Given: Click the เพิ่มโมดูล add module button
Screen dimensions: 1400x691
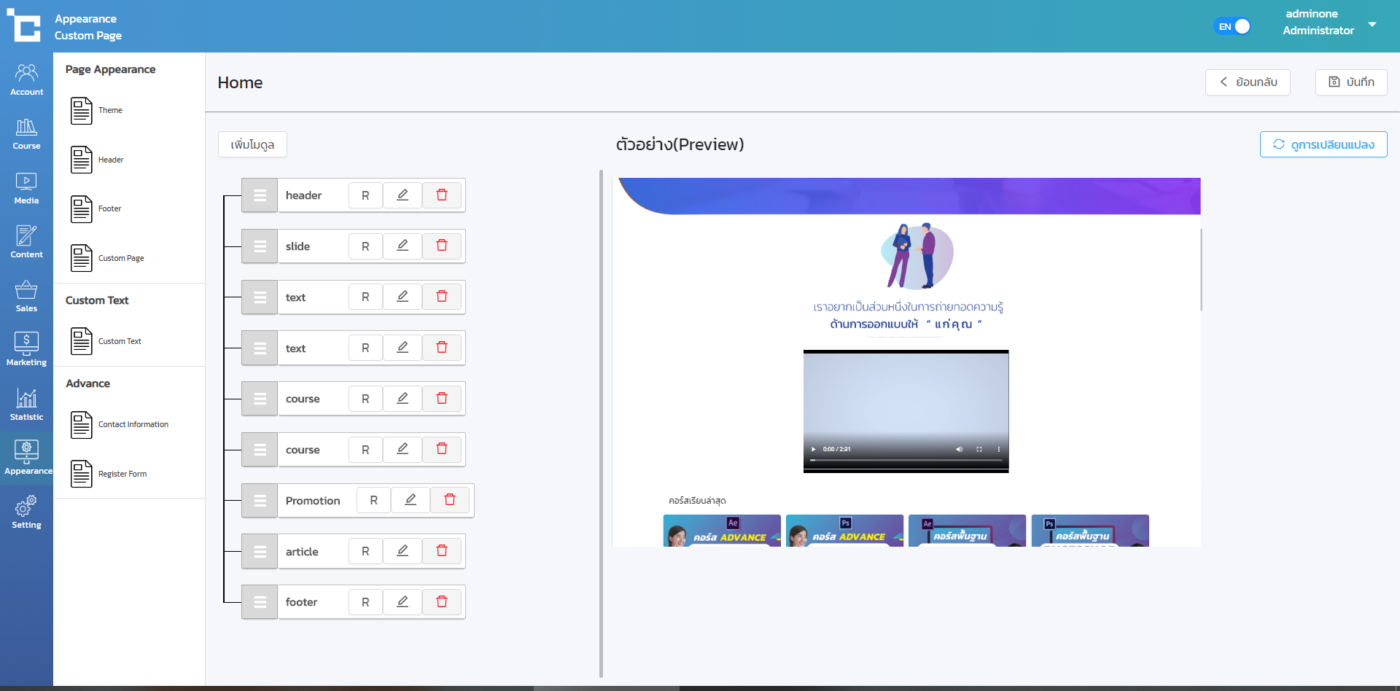Looking at the screenshot, I should point(253,145).
